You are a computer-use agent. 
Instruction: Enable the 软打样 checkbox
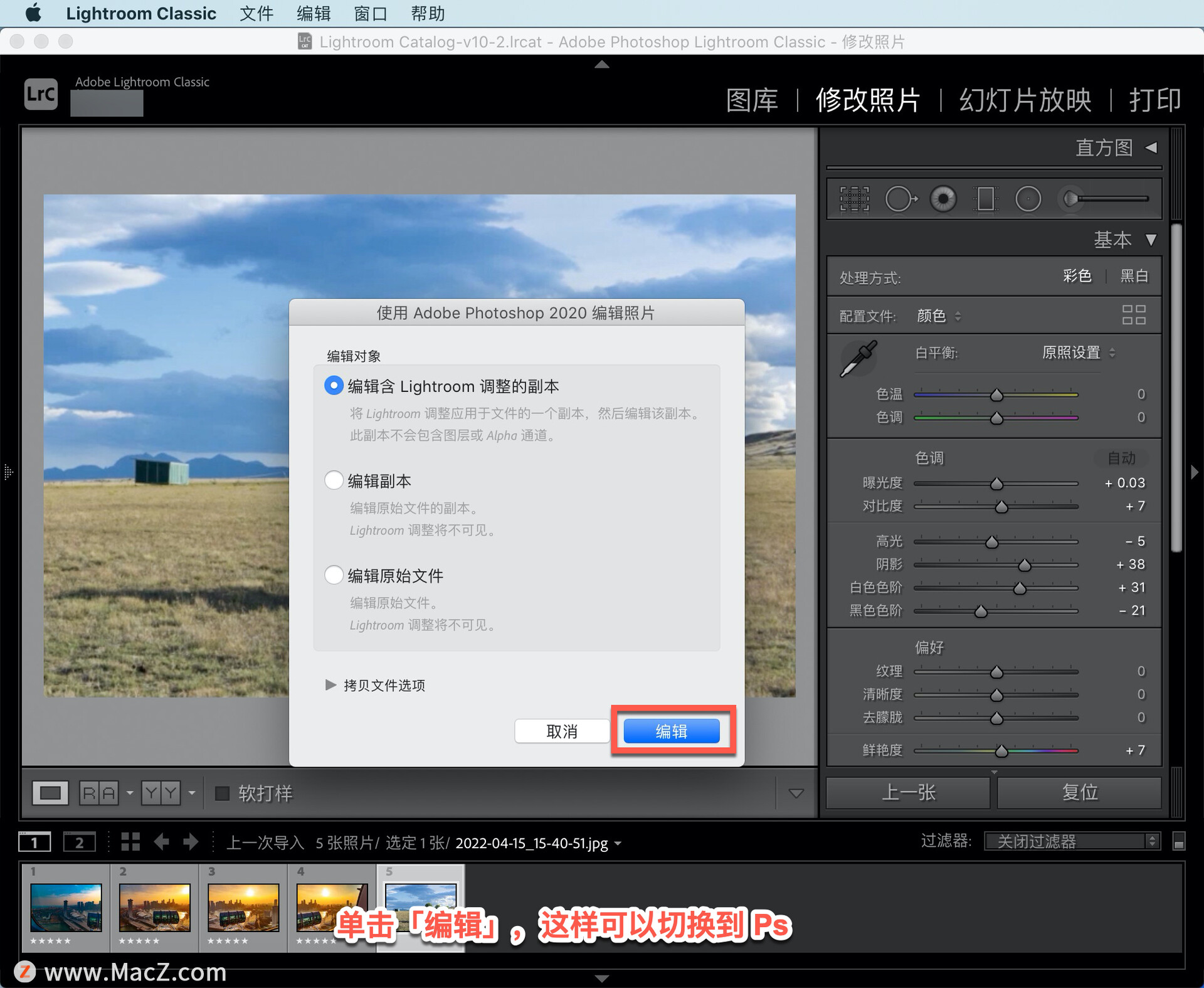click(222, 793)
